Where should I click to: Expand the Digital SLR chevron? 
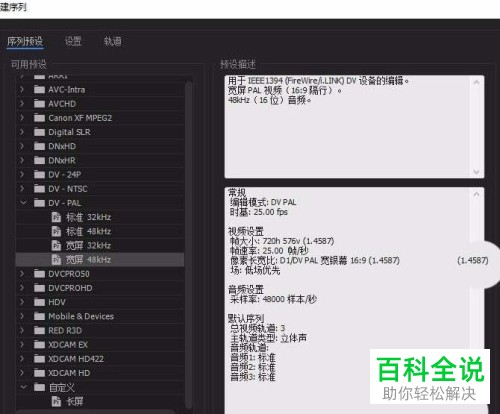[22, 132]
